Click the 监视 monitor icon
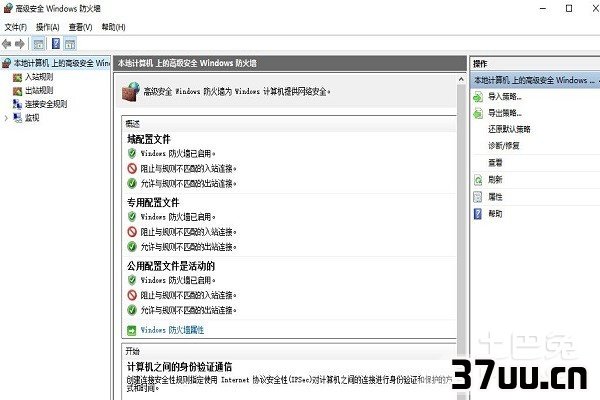Image resolution: width=600 pixels, height=400 pixels. point(17,118)
